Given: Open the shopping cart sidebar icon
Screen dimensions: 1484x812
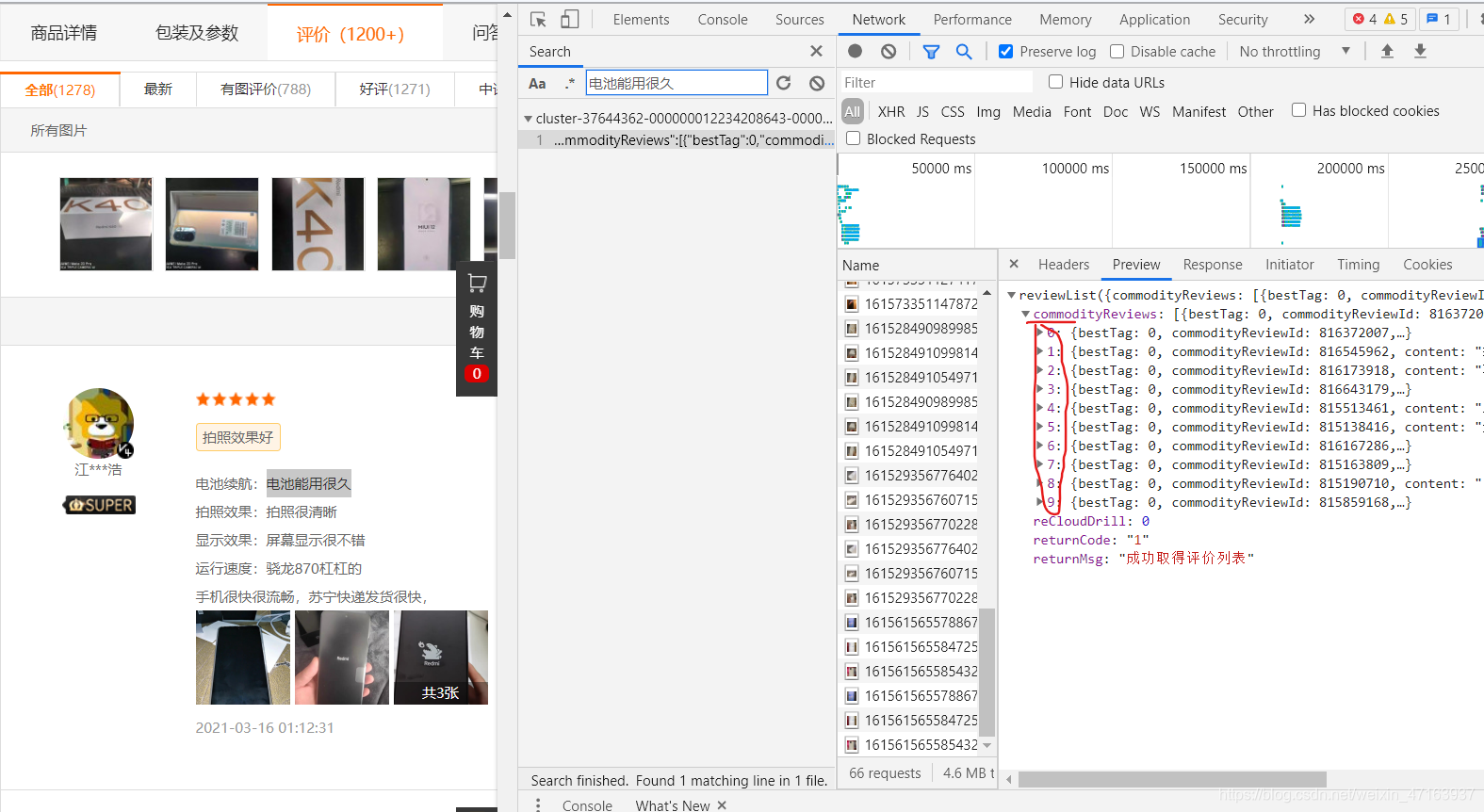Looking at the screenshot, I should click(x=477, y=283).
